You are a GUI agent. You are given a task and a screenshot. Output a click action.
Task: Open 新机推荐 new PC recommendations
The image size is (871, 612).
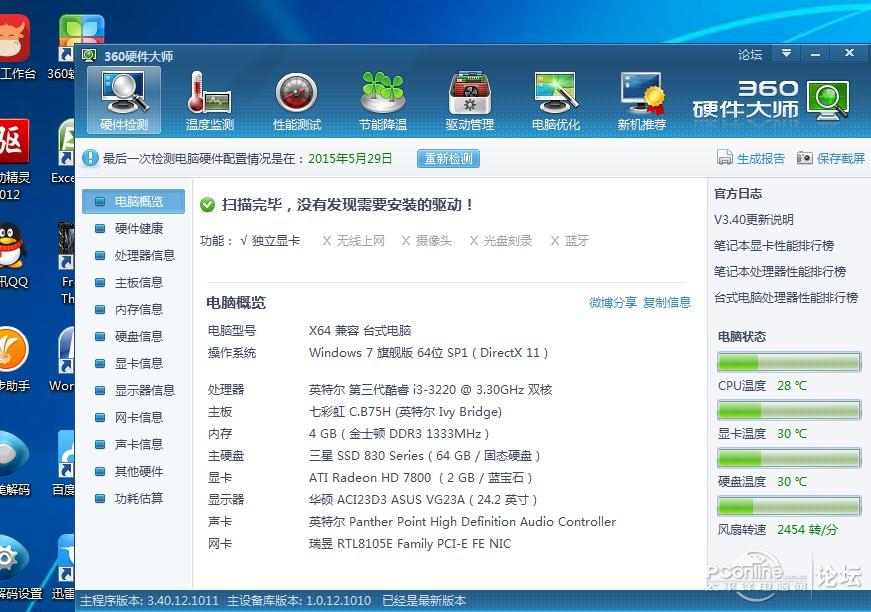642,101
